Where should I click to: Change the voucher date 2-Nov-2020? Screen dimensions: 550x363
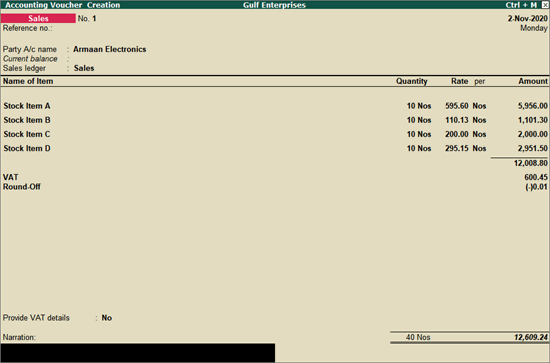click(x=528, y=19)
